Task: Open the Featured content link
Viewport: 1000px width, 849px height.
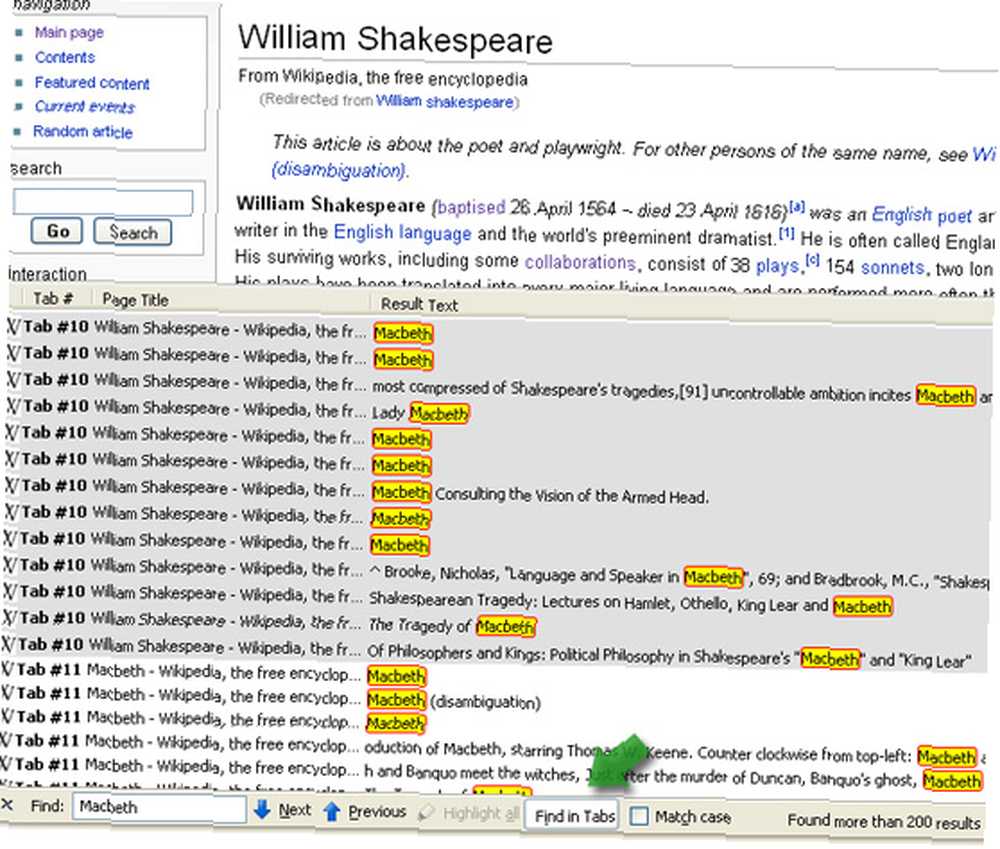Action: [92, 83]
